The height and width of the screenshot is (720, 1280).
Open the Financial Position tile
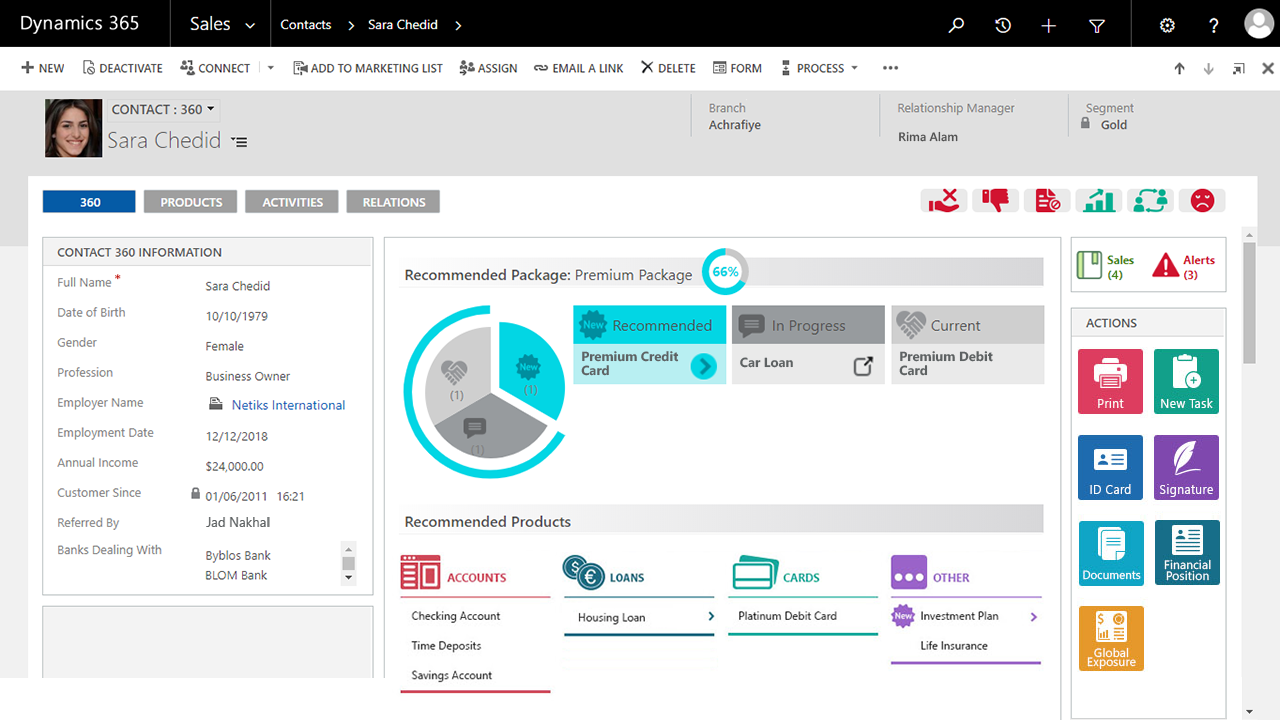coord(1186,552)
